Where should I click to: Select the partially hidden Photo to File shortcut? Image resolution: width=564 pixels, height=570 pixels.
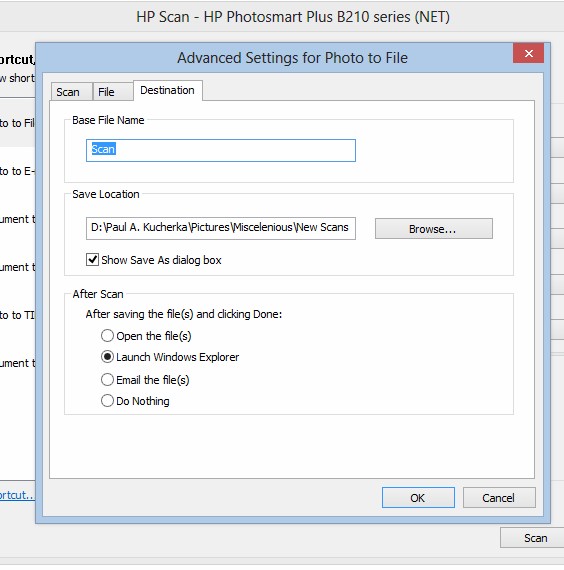[x=17, y=123]
